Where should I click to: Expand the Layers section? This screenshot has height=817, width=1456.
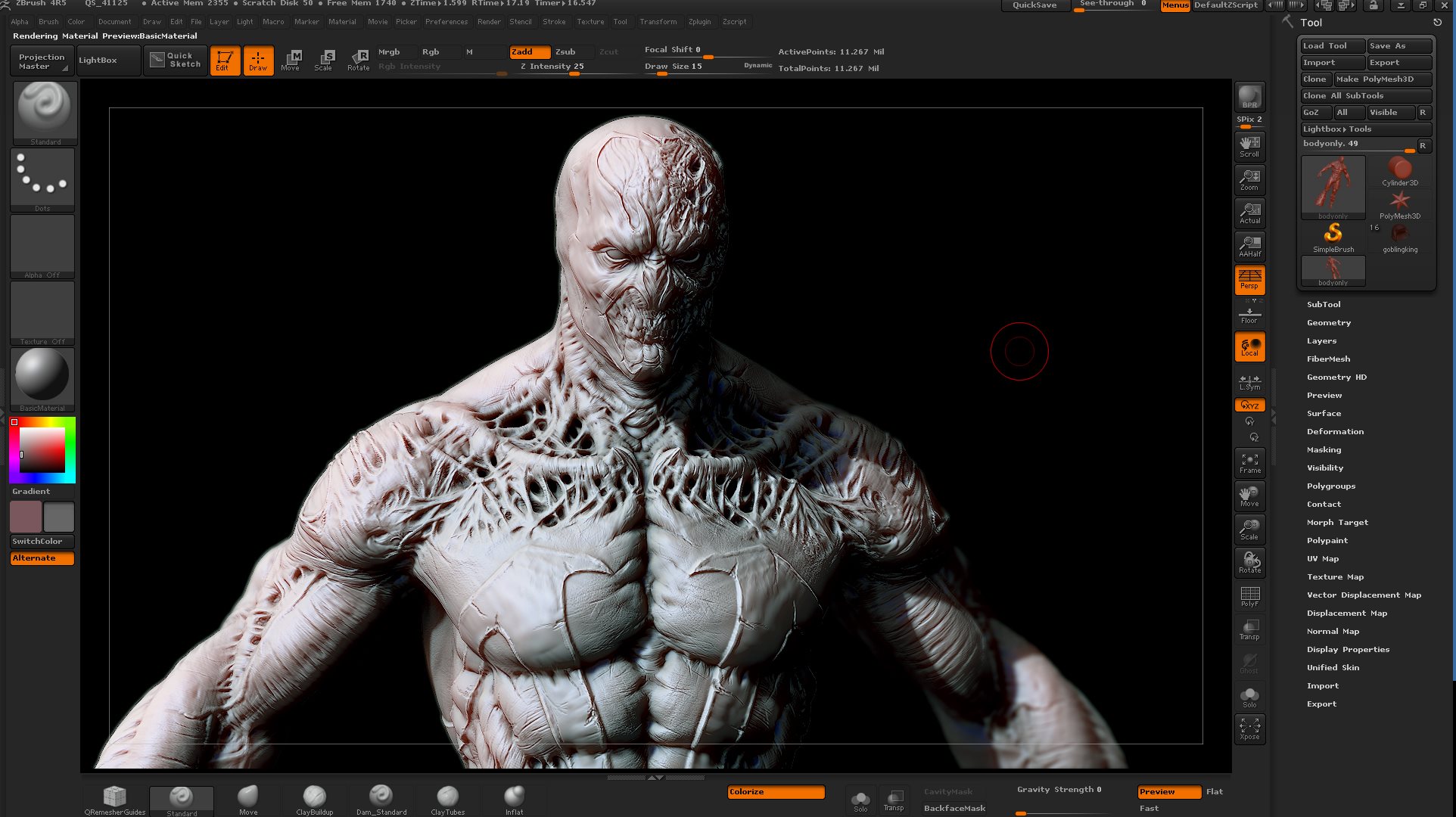1322,340
